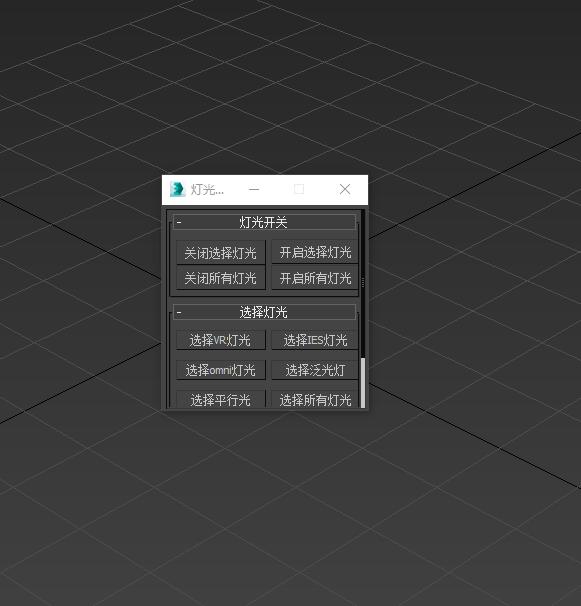The image size is (581, 606).
Task: Collapse the 选择灯光 rollout
Action: click(x=264, y=312)
